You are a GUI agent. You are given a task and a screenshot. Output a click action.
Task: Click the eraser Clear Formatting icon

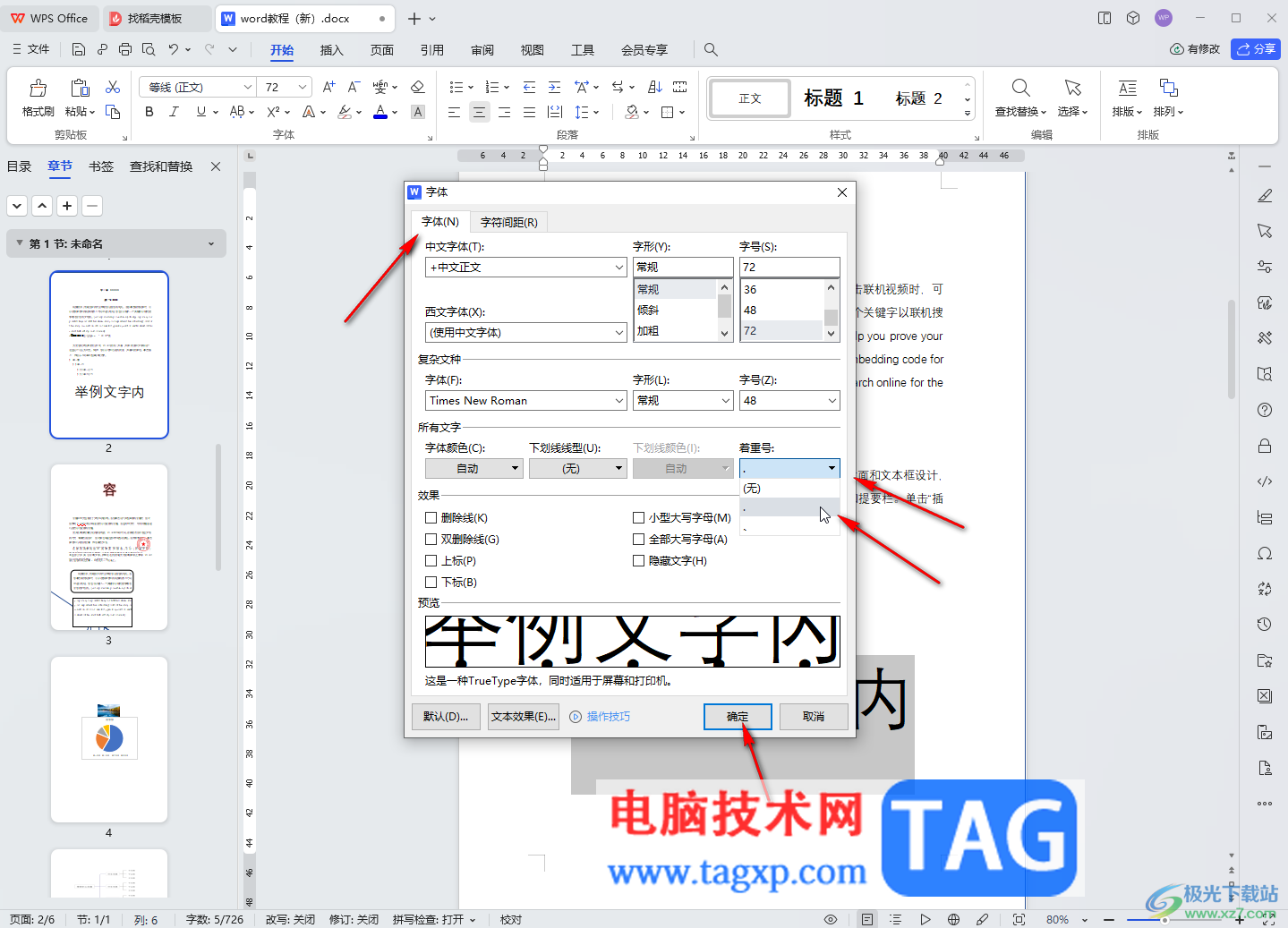pos(417,87)
